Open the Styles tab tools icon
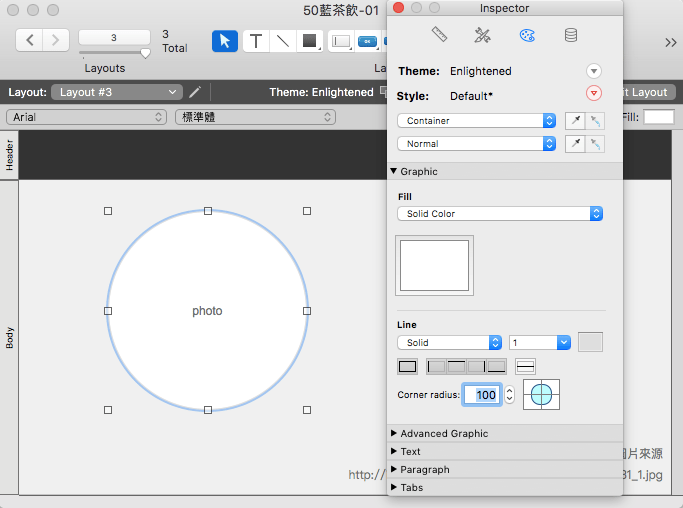The width and height of the screenshot is (683, 508). point(483,36)
